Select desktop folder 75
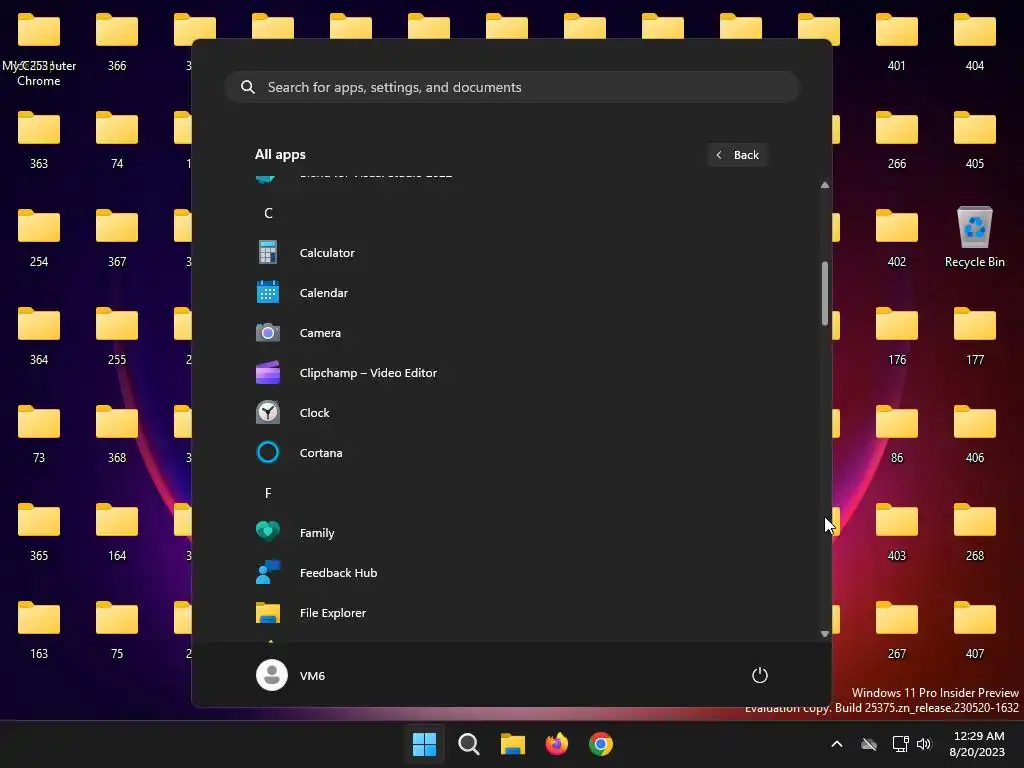Image resolution: width=1024 pixels, height=768 pixels. tap(117, 629)
